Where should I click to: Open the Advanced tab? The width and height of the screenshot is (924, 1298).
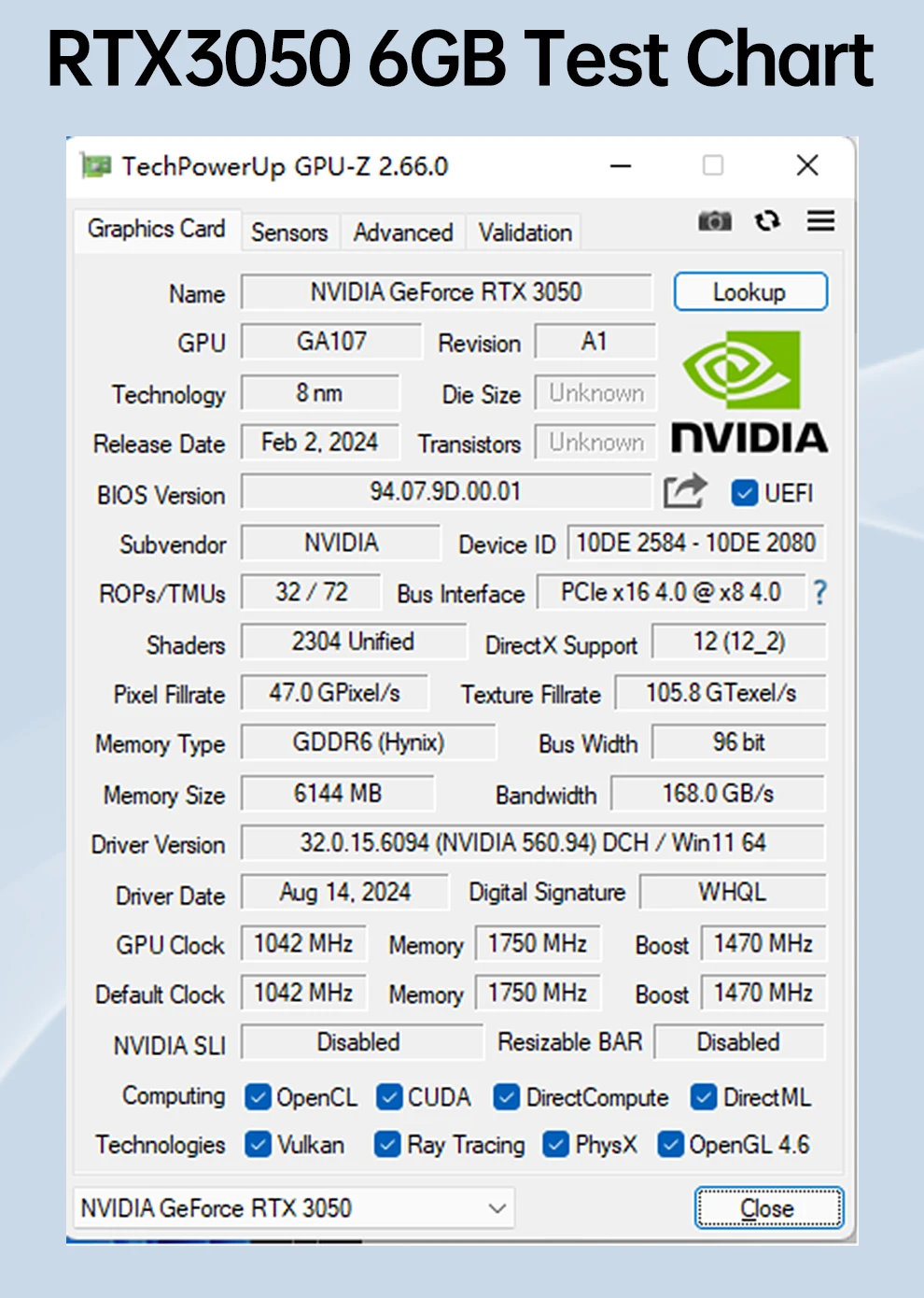point(402,233)
